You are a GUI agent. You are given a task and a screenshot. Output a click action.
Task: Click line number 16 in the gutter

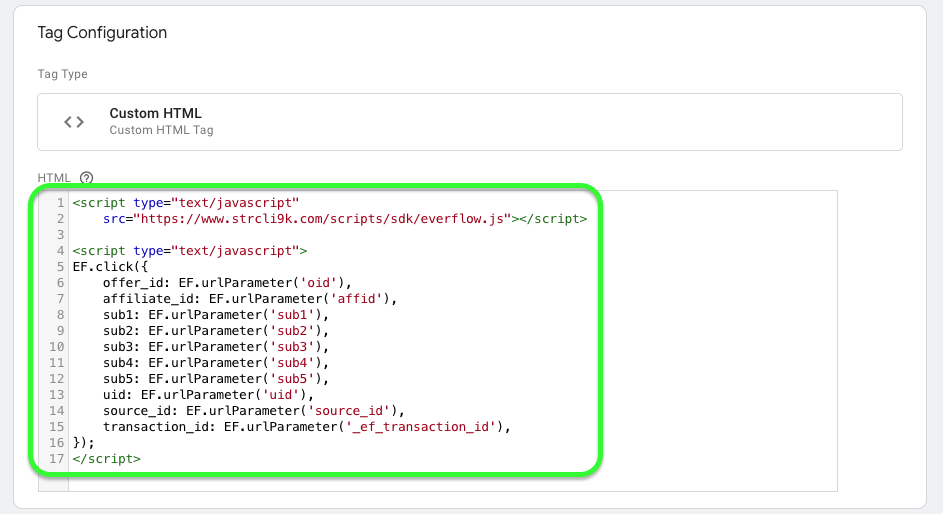[57, 443]
